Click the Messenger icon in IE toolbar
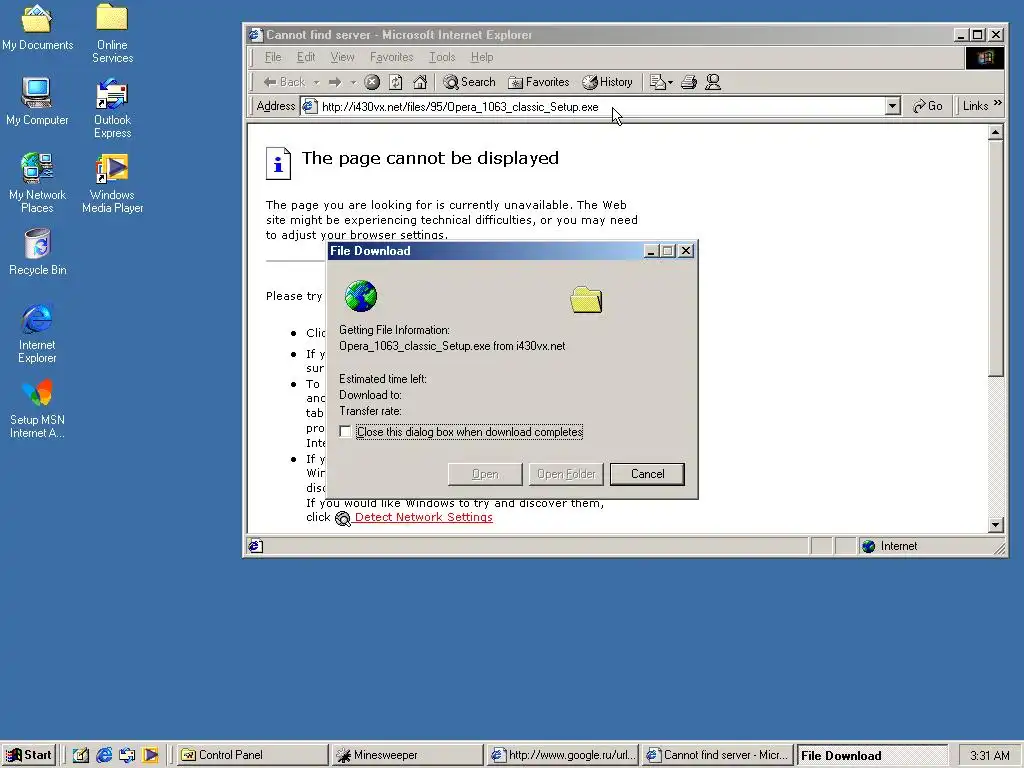Screen dimensions: 1024x768 click(713, 82)
